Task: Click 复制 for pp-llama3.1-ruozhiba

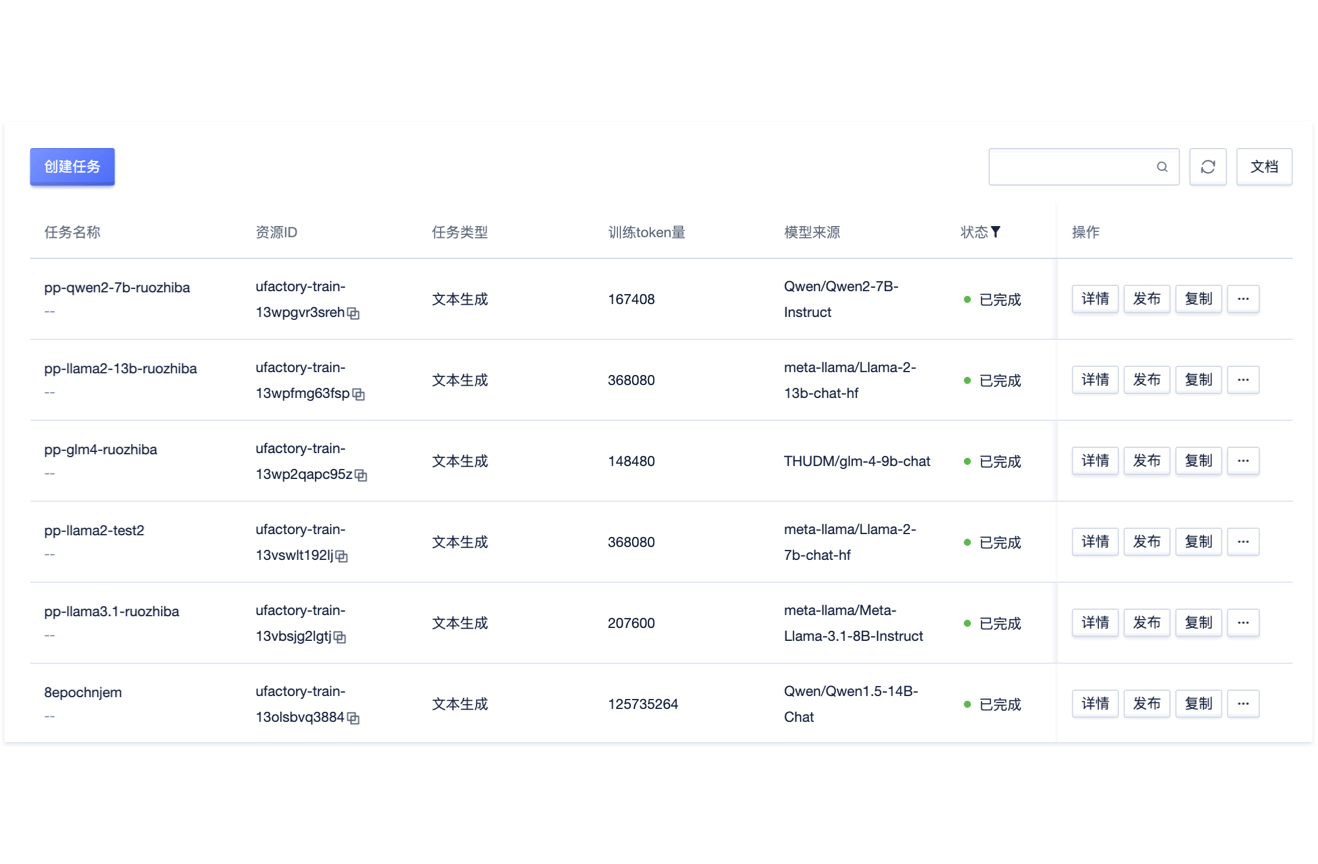Action: (1198, 623)
